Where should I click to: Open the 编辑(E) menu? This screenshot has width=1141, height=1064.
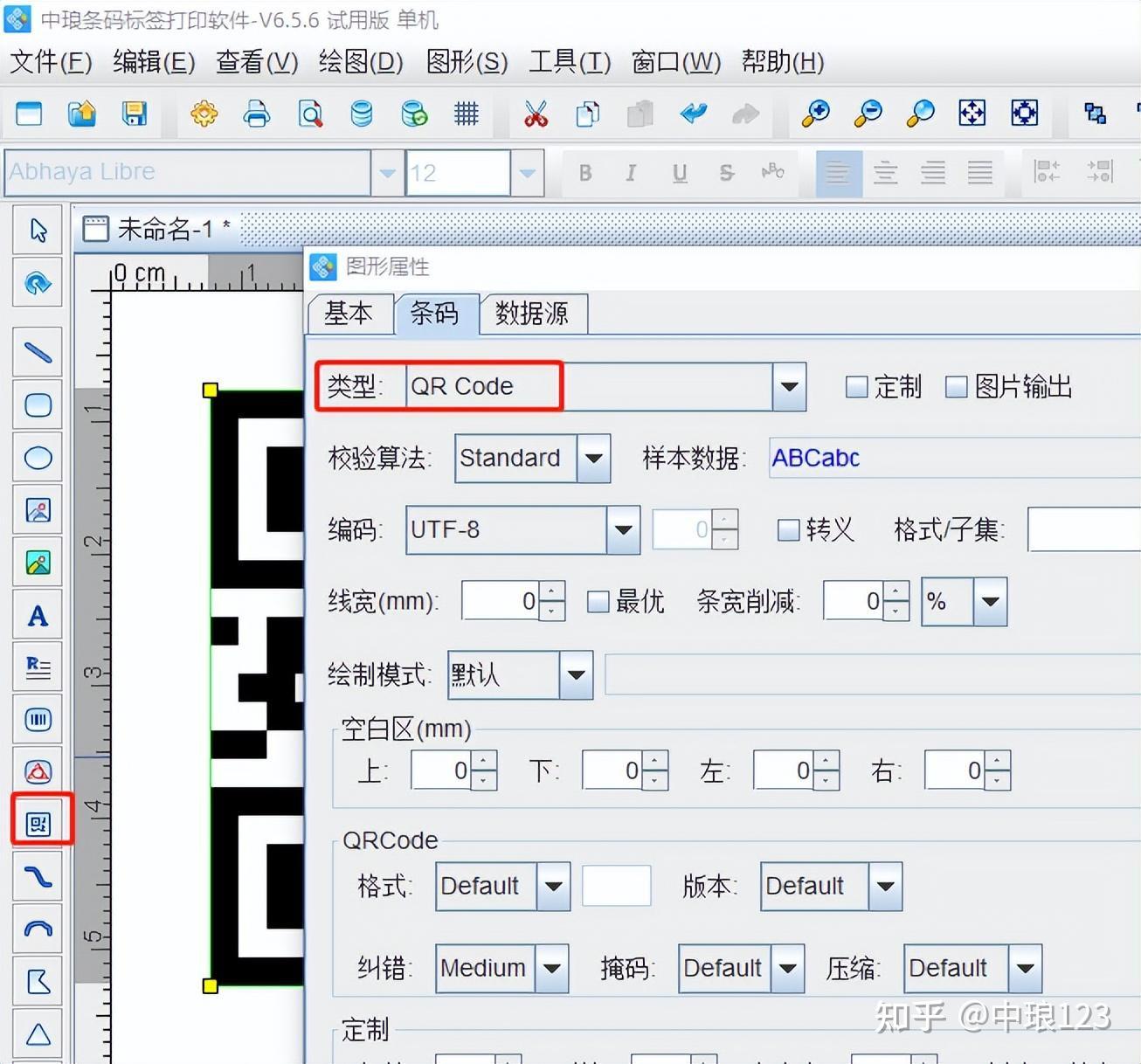point(154,62)
